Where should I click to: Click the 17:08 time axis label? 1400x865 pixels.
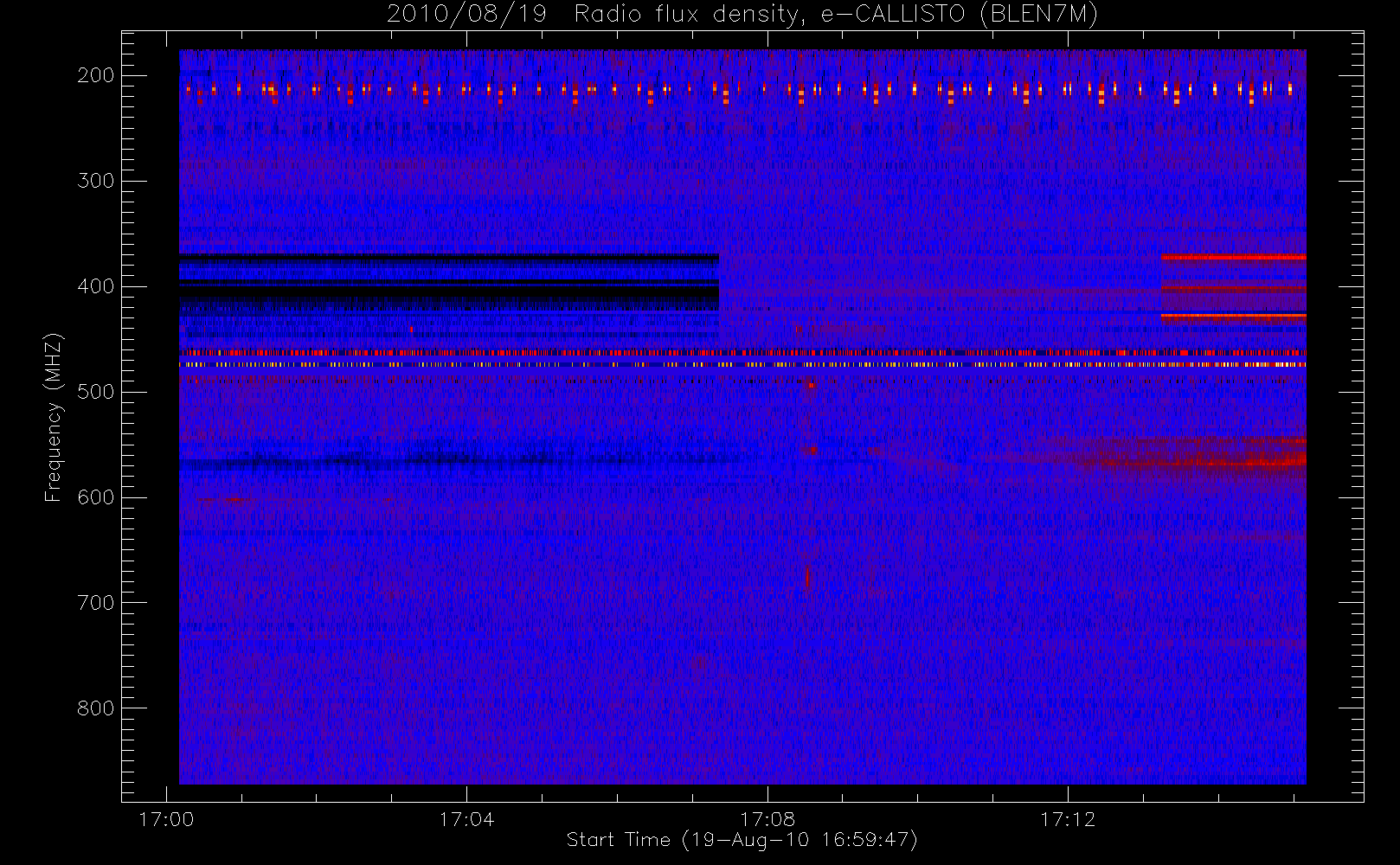coord(767,818)
